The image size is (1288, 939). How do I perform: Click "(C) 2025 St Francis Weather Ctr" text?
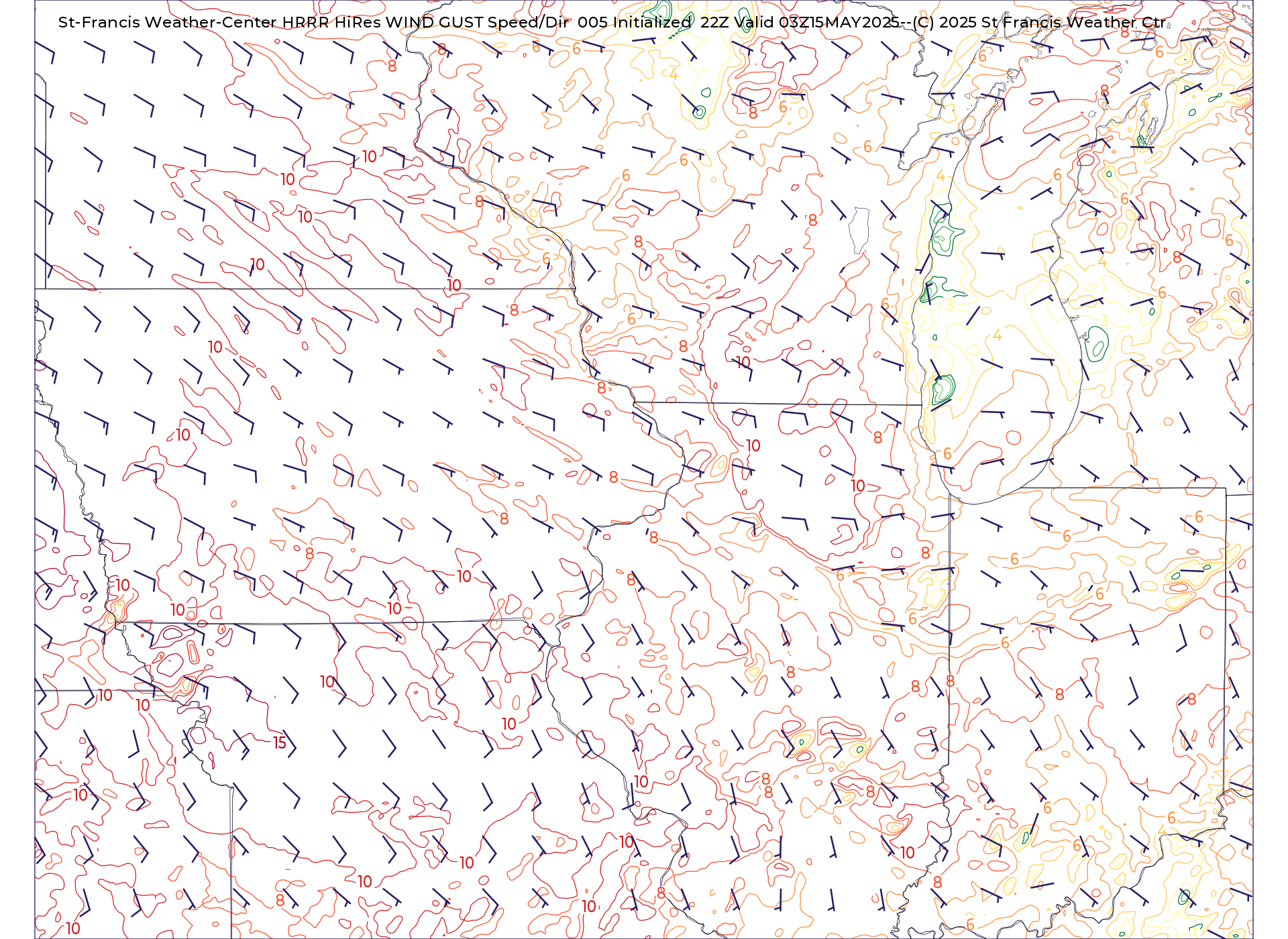click(x=1039, y=22)
